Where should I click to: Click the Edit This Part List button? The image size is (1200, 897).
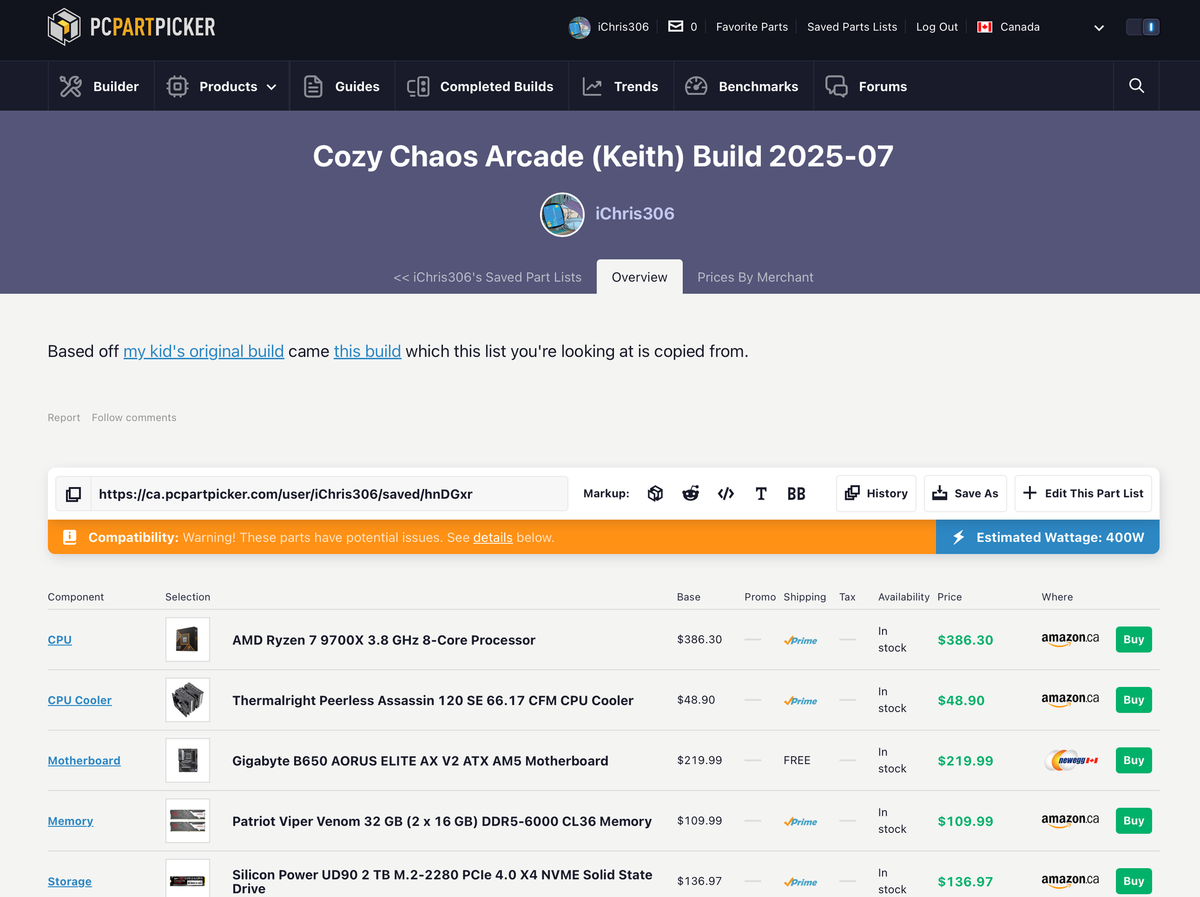1083,494
